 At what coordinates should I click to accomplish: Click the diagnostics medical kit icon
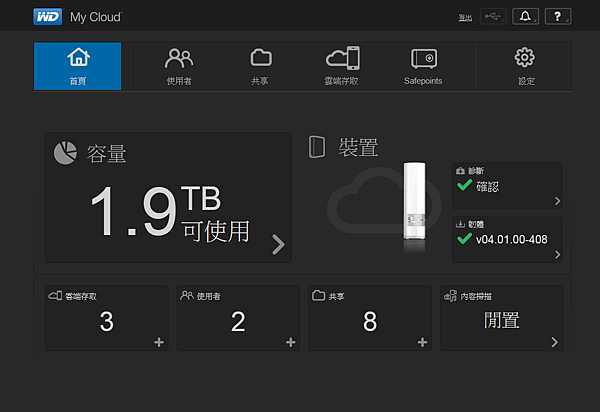(460, 171)
